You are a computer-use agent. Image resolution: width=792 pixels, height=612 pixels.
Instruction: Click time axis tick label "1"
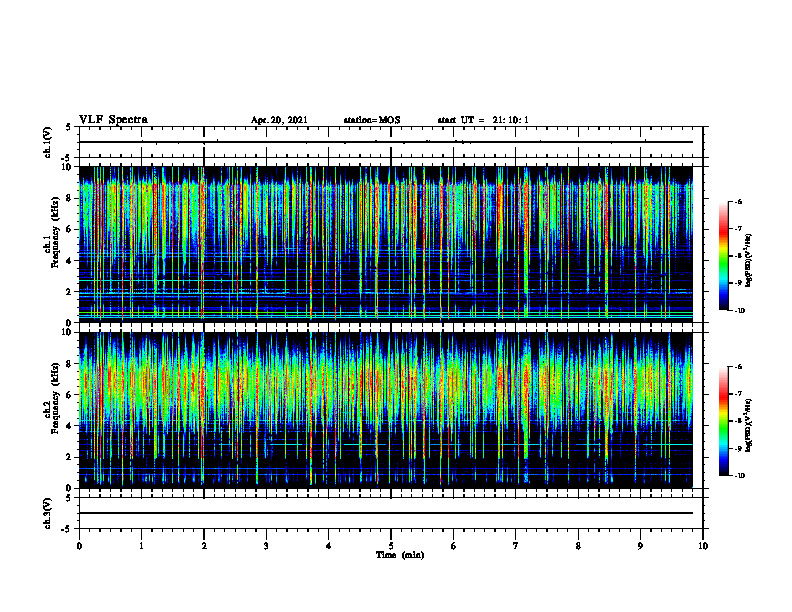tap(141, 546)
